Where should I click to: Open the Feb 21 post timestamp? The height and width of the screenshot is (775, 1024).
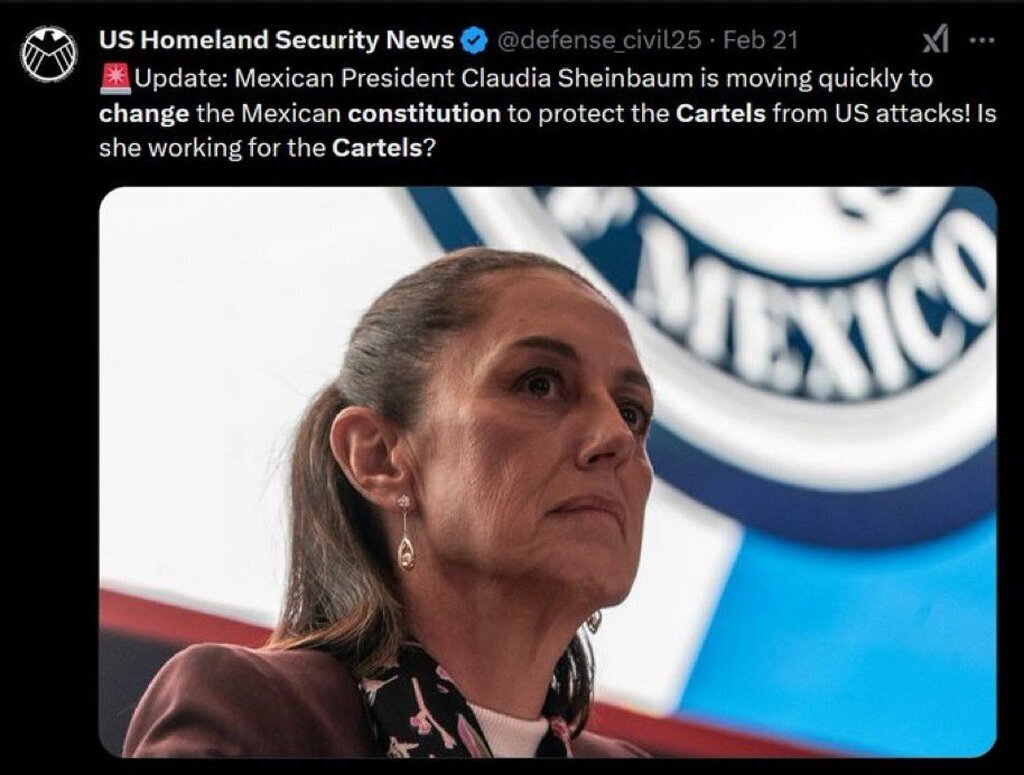coord(760,40)
